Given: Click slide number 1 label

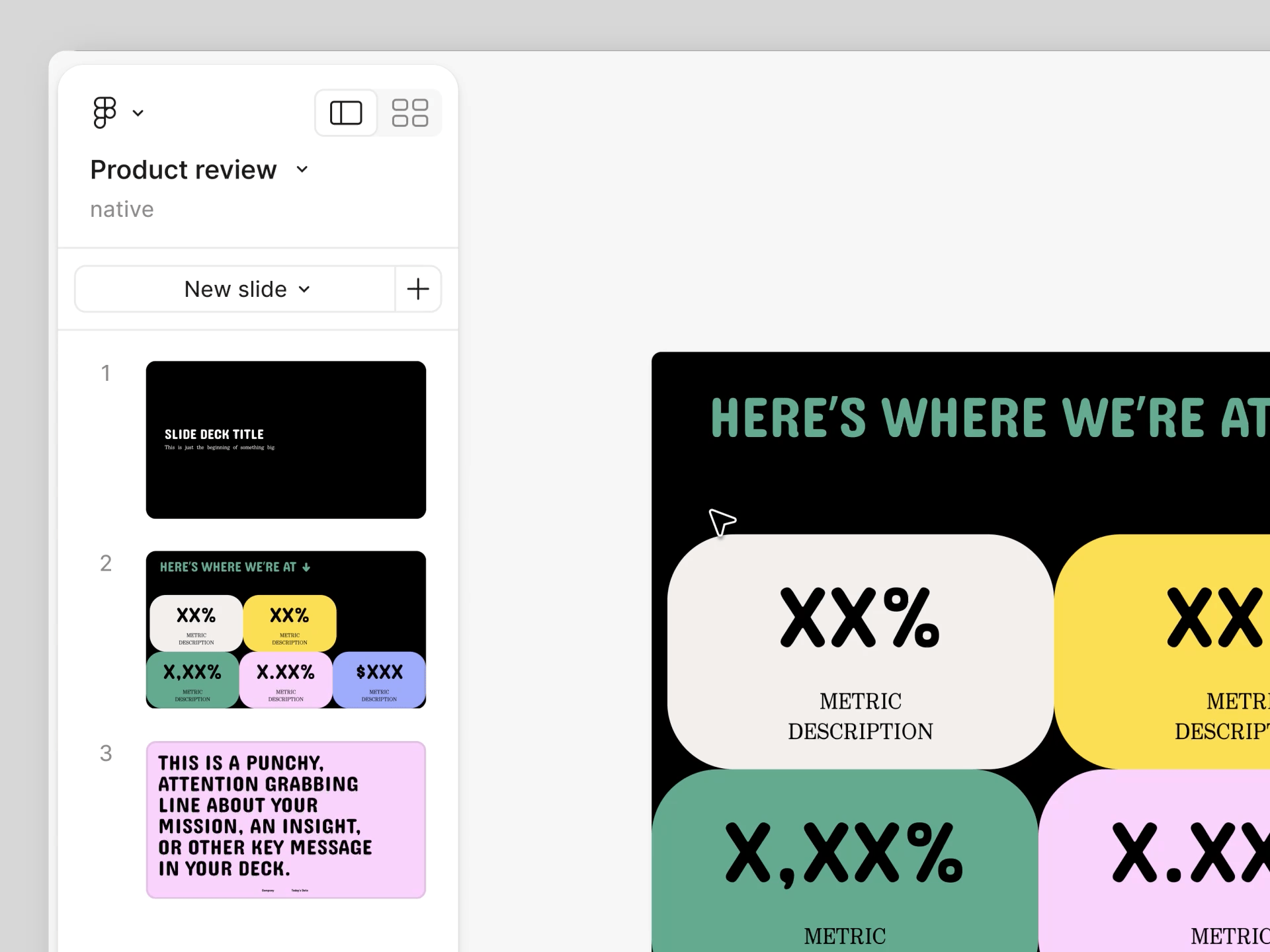Looking at the screenshot, I should [x=106, y=373].
